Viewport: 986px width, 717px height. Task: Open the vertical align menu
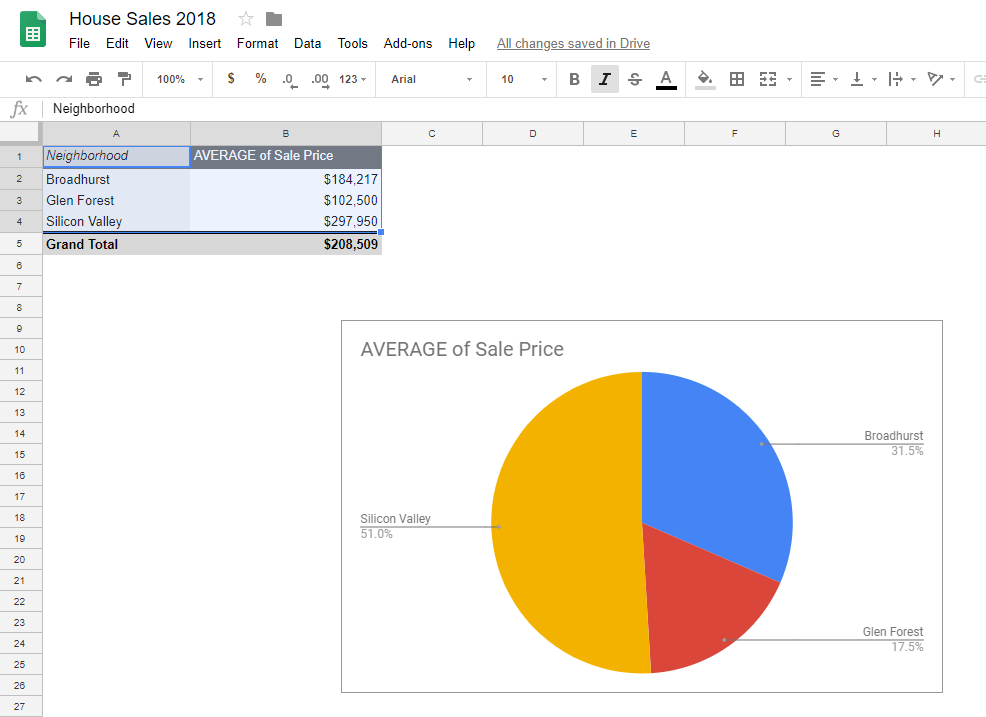coord(856,79)
